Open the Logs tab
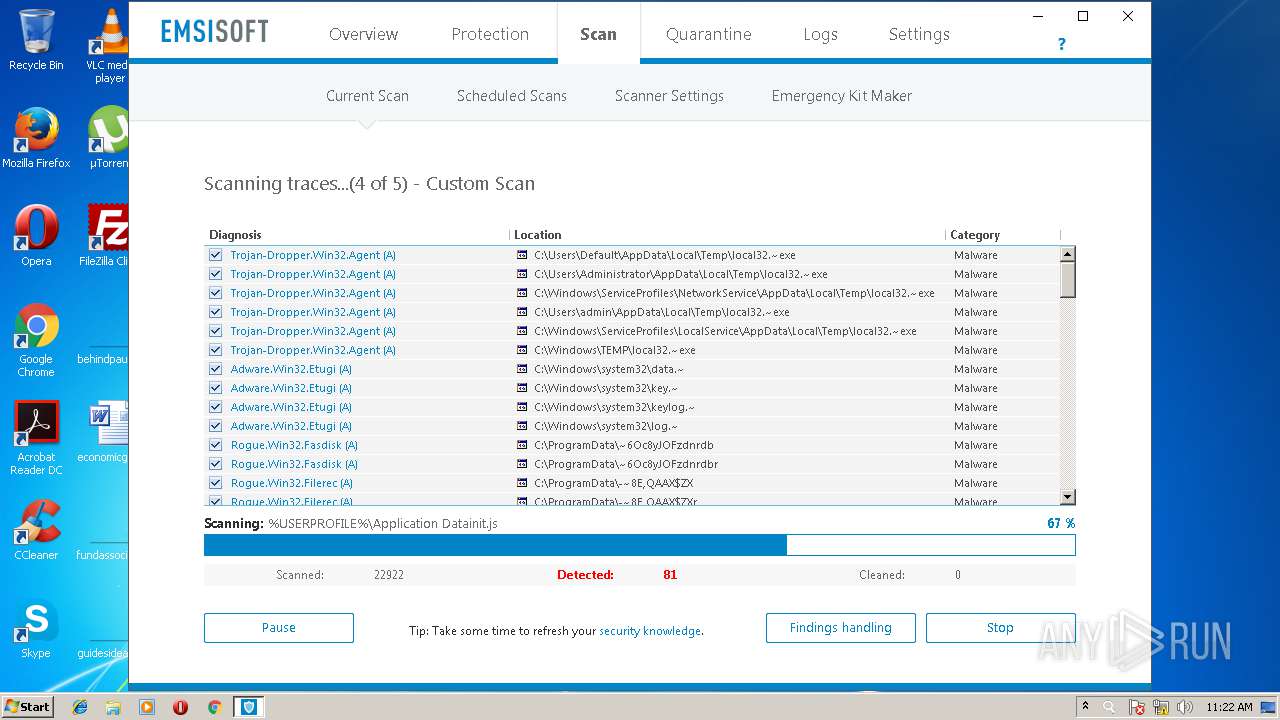1280x720 pixels. [x=820, y=34]
